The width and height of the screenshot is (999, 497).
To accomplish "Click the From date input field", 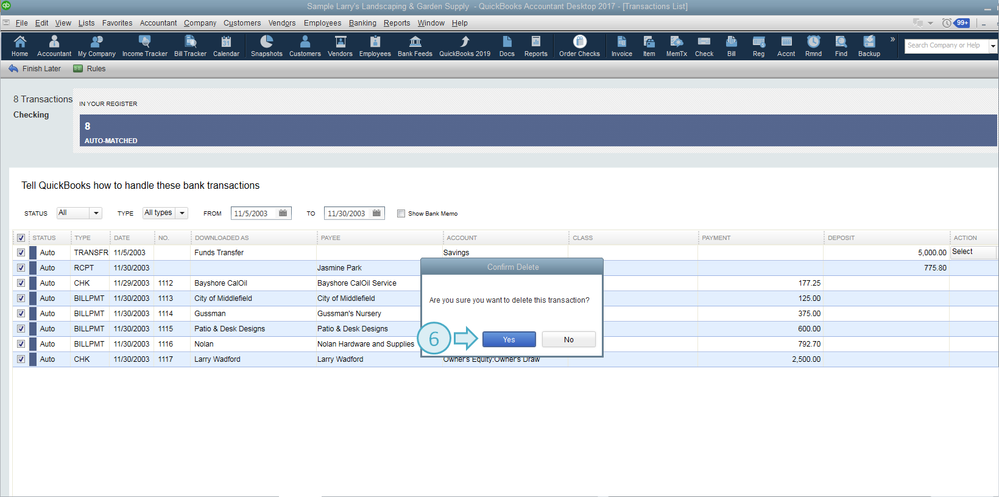I will [x=254, y=213].
